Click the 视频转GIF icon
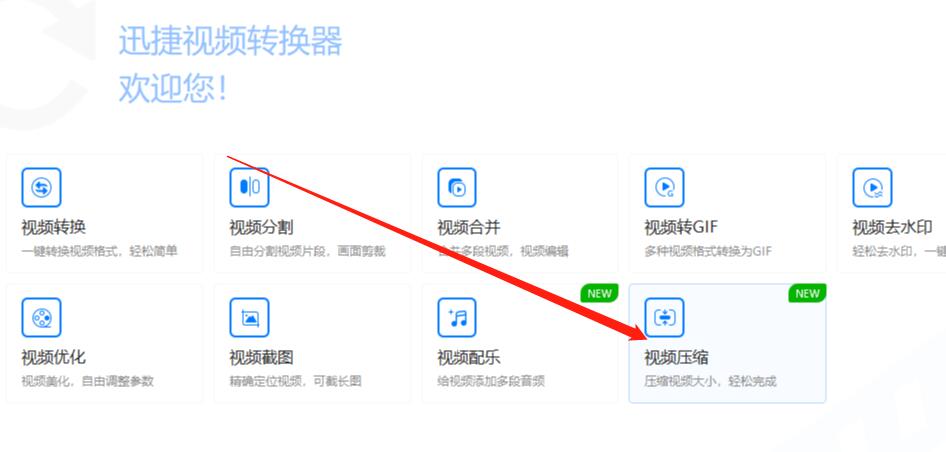 coord(664,187)
